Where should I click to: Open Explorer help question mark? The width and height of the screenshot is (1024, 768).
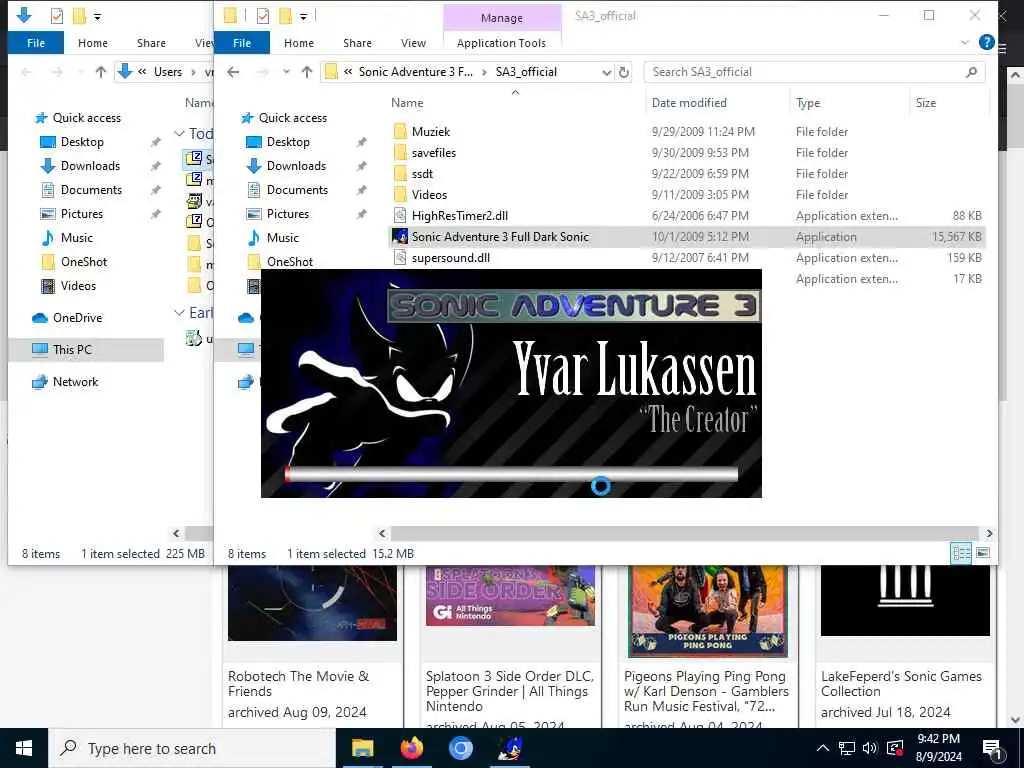pos(986,42)
